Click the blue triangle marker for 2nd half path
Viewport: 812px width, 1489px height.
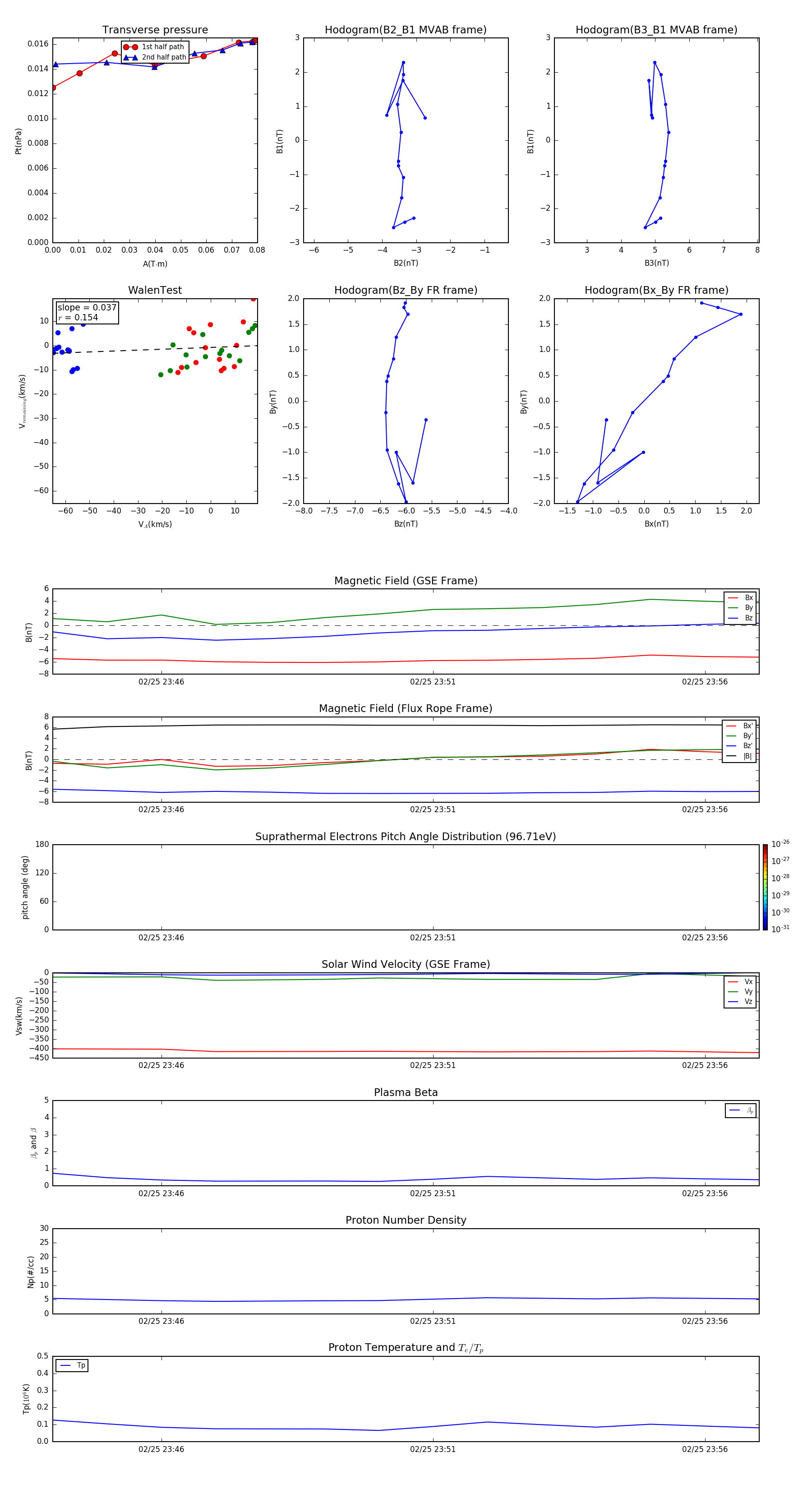coord(130,57)
